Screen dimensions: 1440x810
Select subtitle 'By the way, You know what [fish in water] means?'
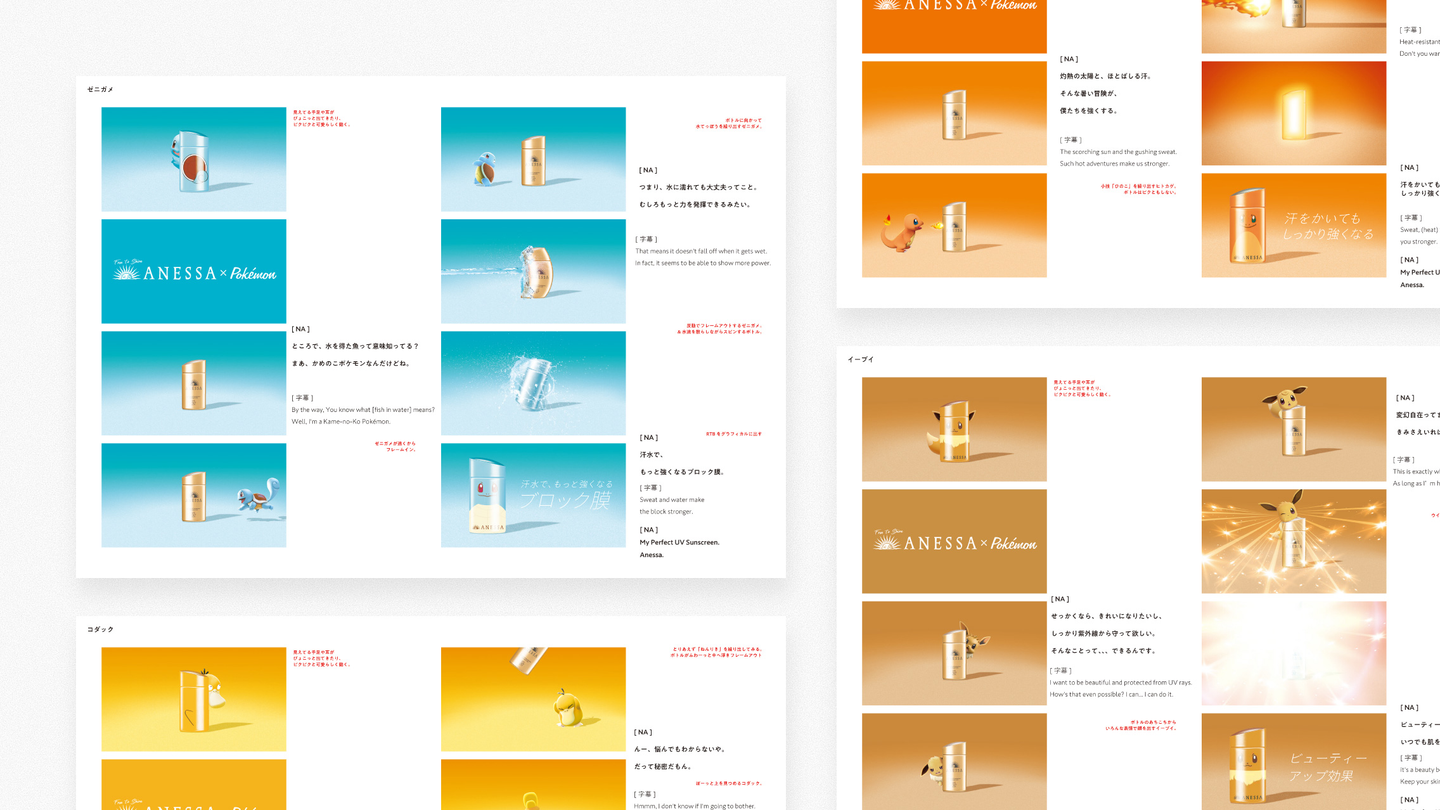coord(363,410)
